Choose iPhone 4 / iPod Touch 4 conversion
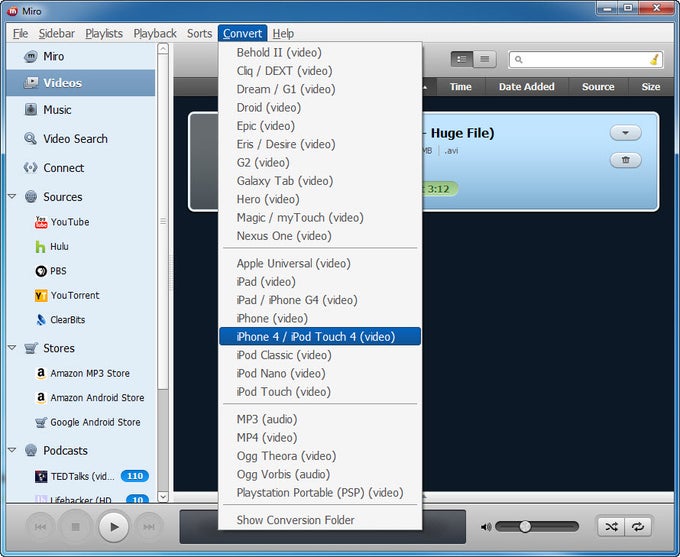Image resolution: width=680 pixels, height=557 pixels. point(320,337)
